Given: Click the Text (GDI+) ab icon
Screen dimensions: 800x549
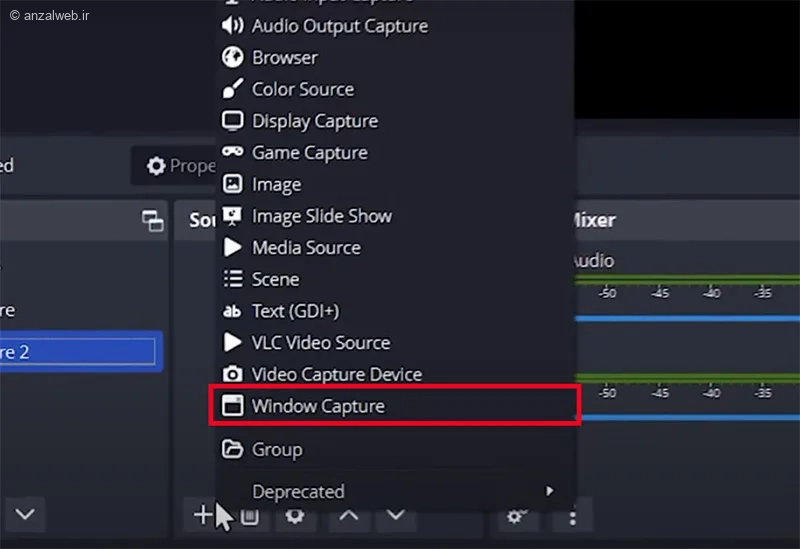Looking at the screenshot, I should (232, 311).
